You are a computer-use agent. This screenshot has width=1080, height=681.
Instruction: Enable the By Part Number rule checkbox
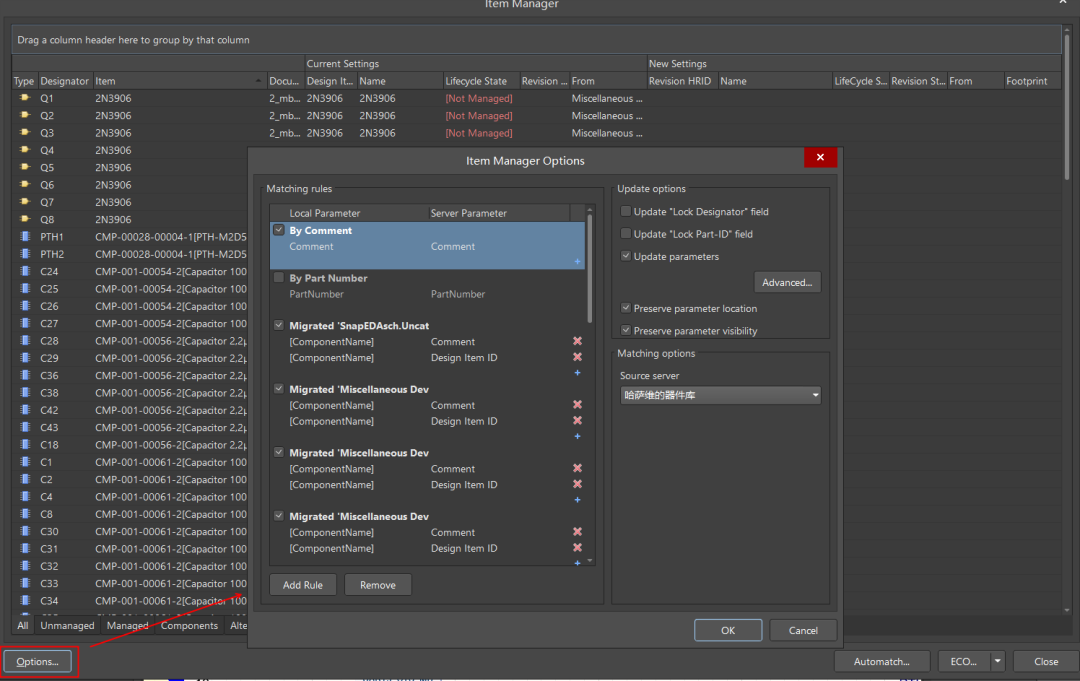[x=279, y=277]
